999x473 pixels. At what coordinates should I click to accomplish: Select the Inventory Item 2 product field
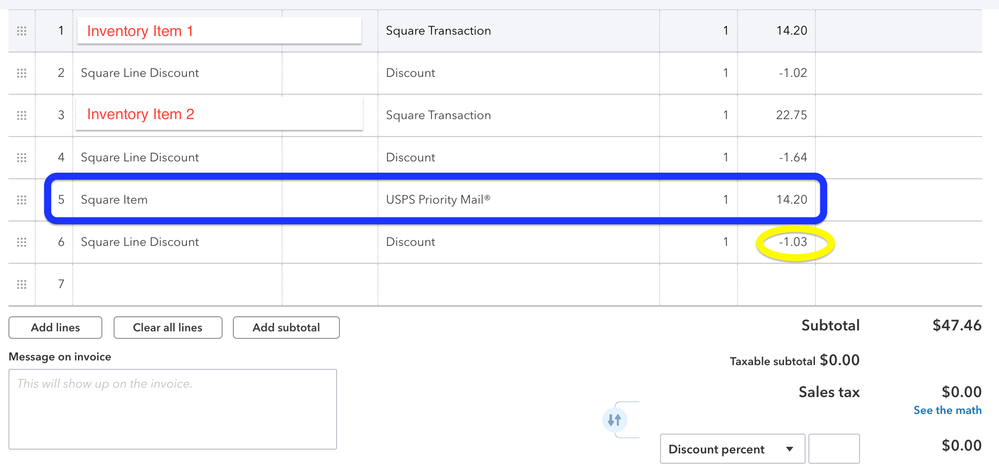(x=219, y=115)
